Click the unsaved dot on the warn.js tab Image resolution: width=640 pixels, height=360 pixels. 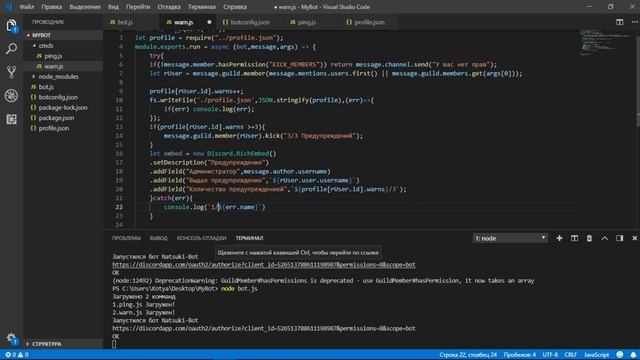point(209,22)
